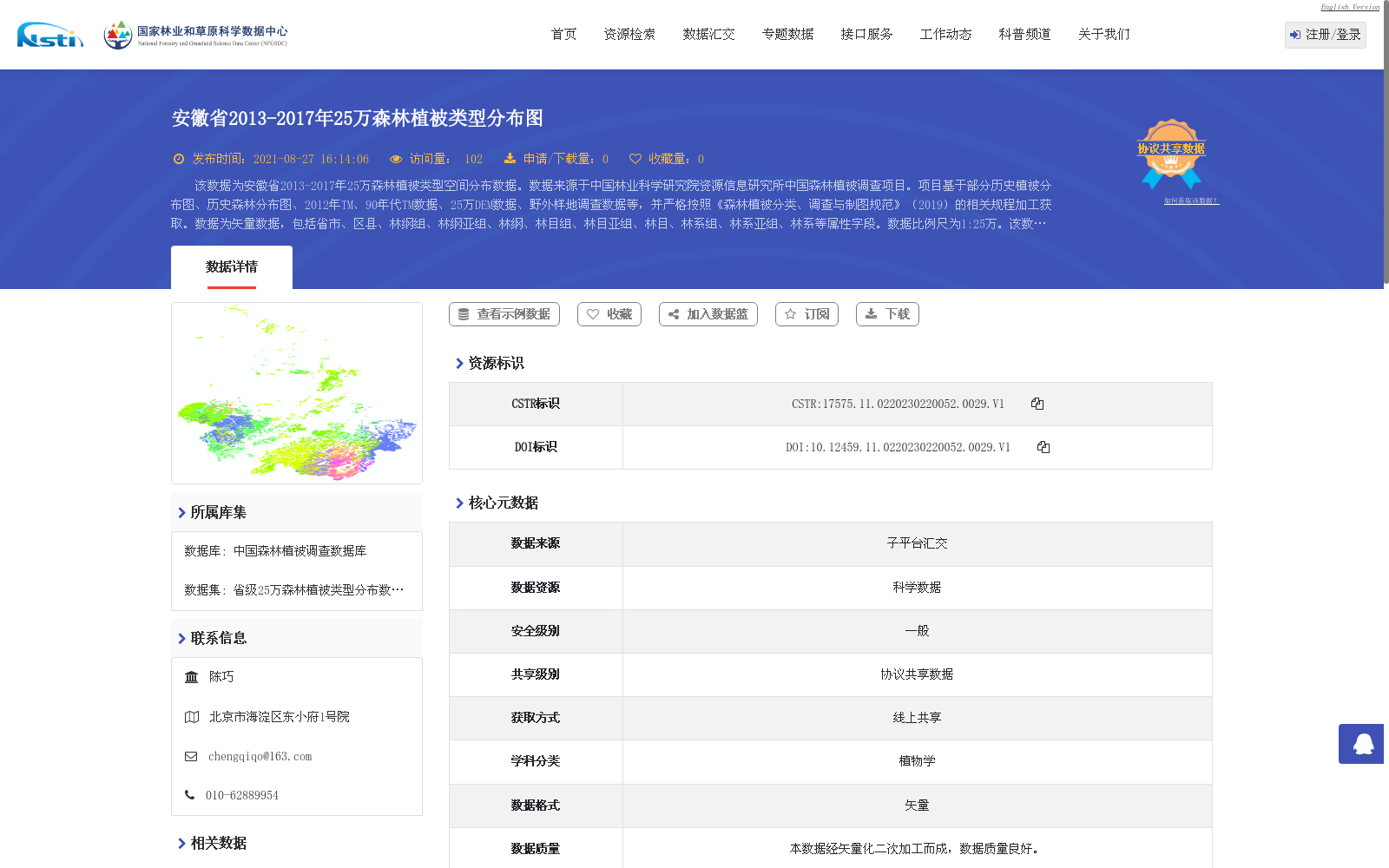The image size is (1389, 868).
Task: Add dataset to favorites with 收藏
Action: tap(609, 314)
